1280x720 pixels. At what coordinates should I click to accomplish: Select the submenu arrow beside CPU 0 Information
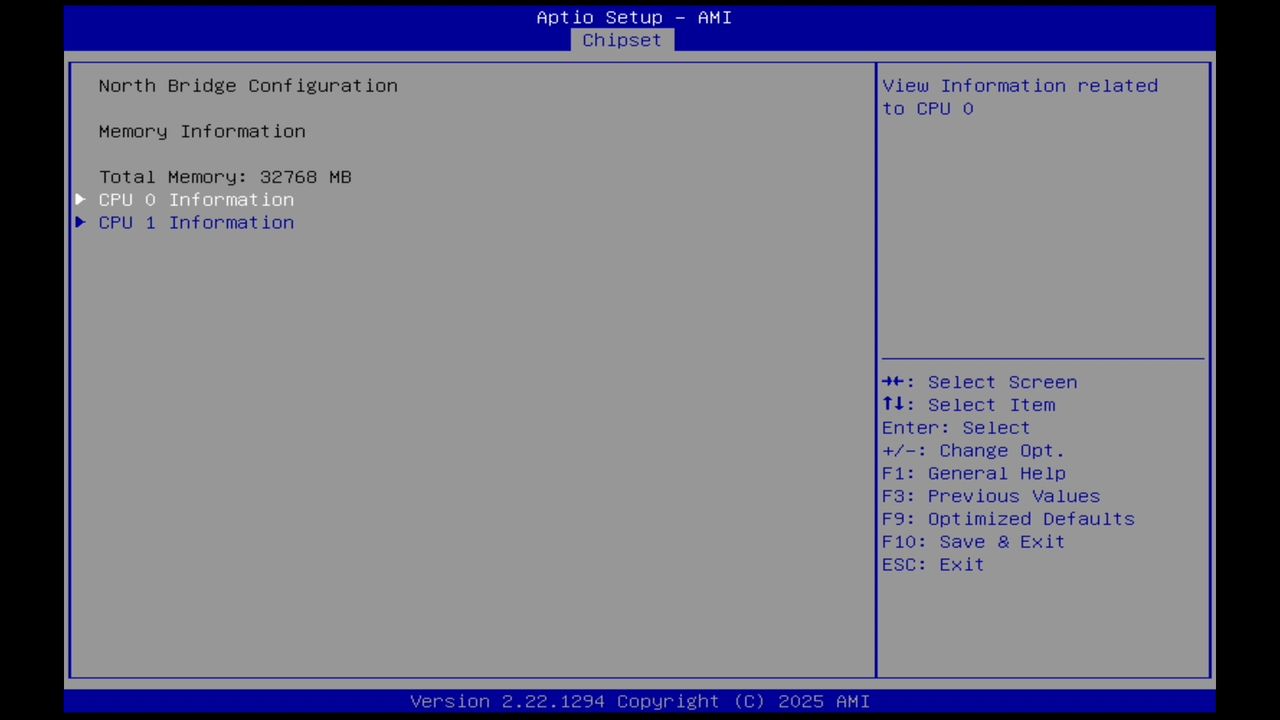click(x=80, y=199)
